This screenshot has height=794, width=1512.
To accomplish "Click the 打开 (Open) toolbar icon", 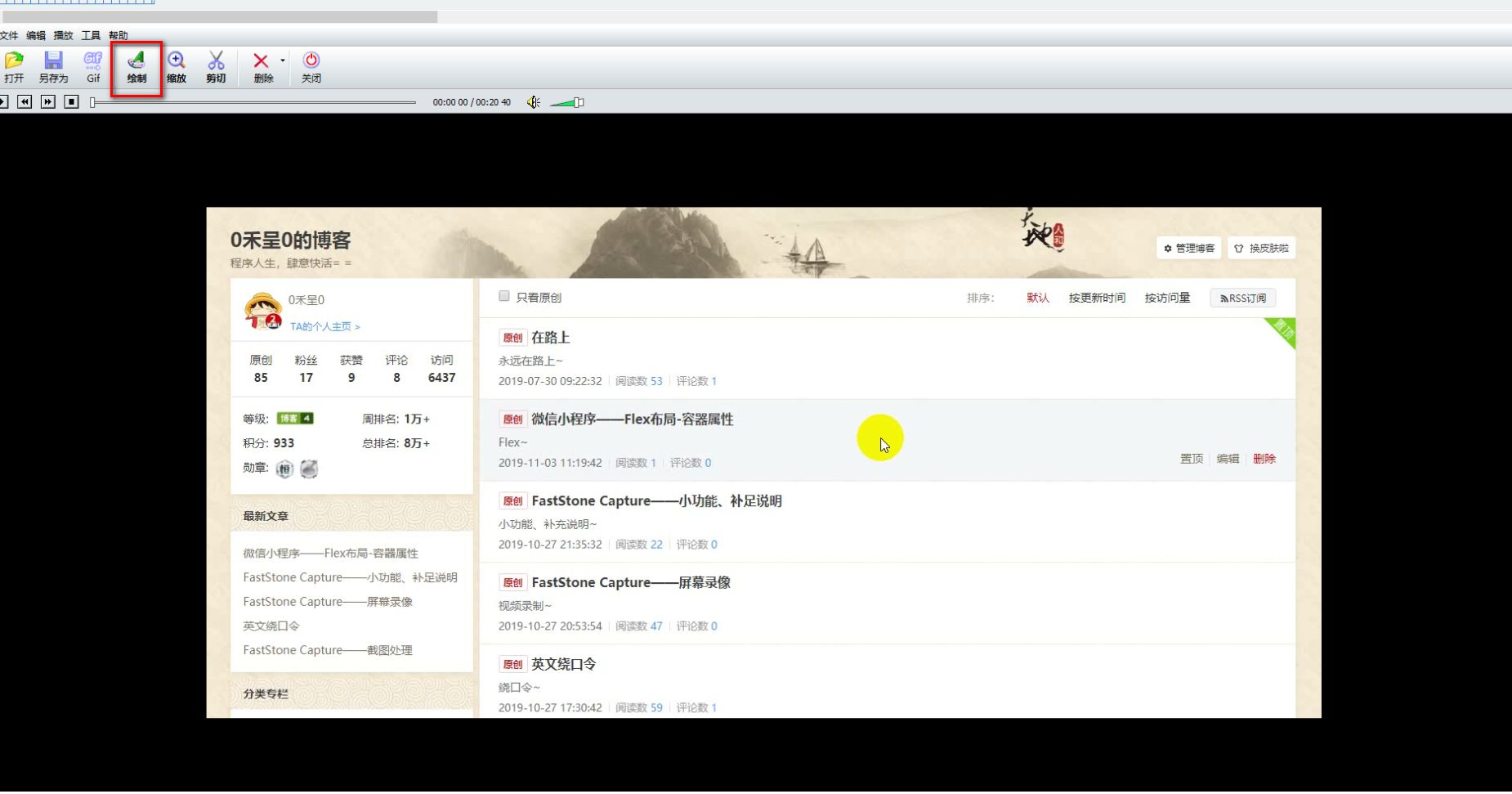I will [x=14, y=67].
